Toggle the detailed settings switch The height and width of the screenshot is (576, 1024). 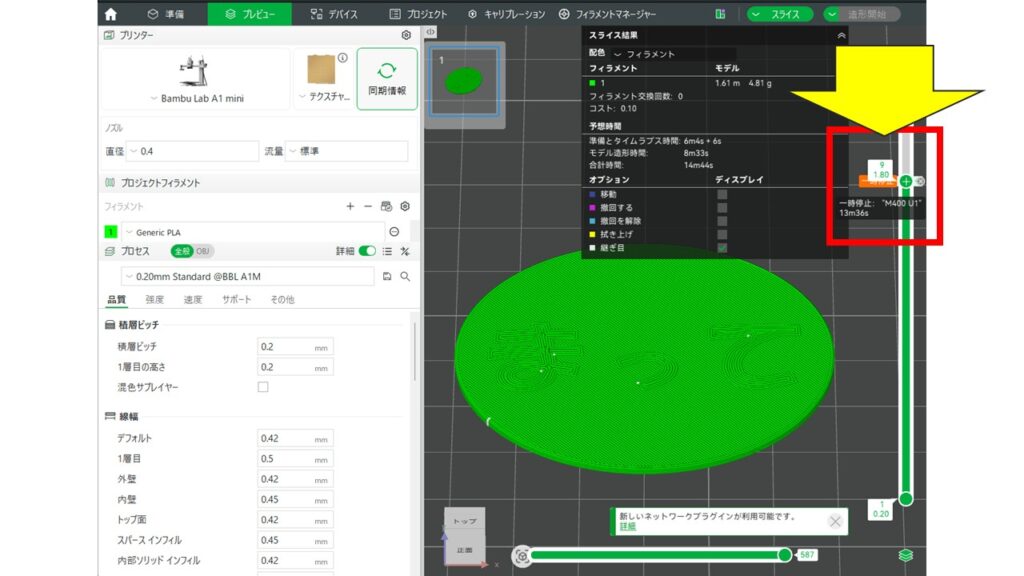pos(366,251)
